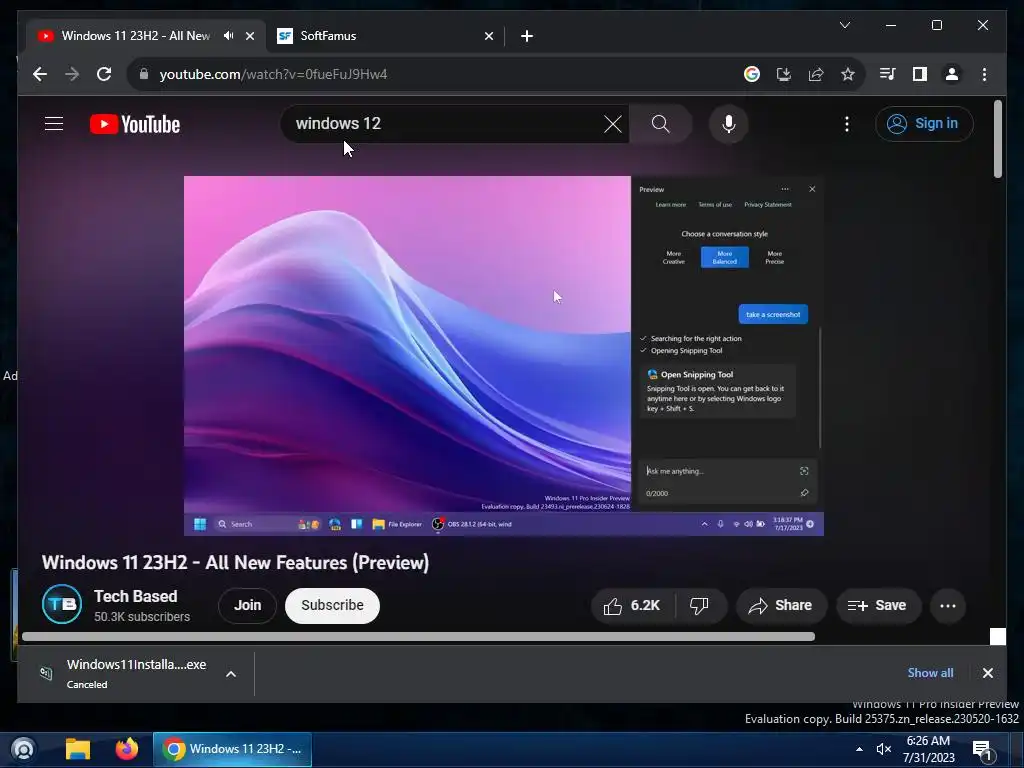Click the share page icon in address bar
This screenshot has height=768, width=1024.
pyautogui.click(x=816, y=74)
